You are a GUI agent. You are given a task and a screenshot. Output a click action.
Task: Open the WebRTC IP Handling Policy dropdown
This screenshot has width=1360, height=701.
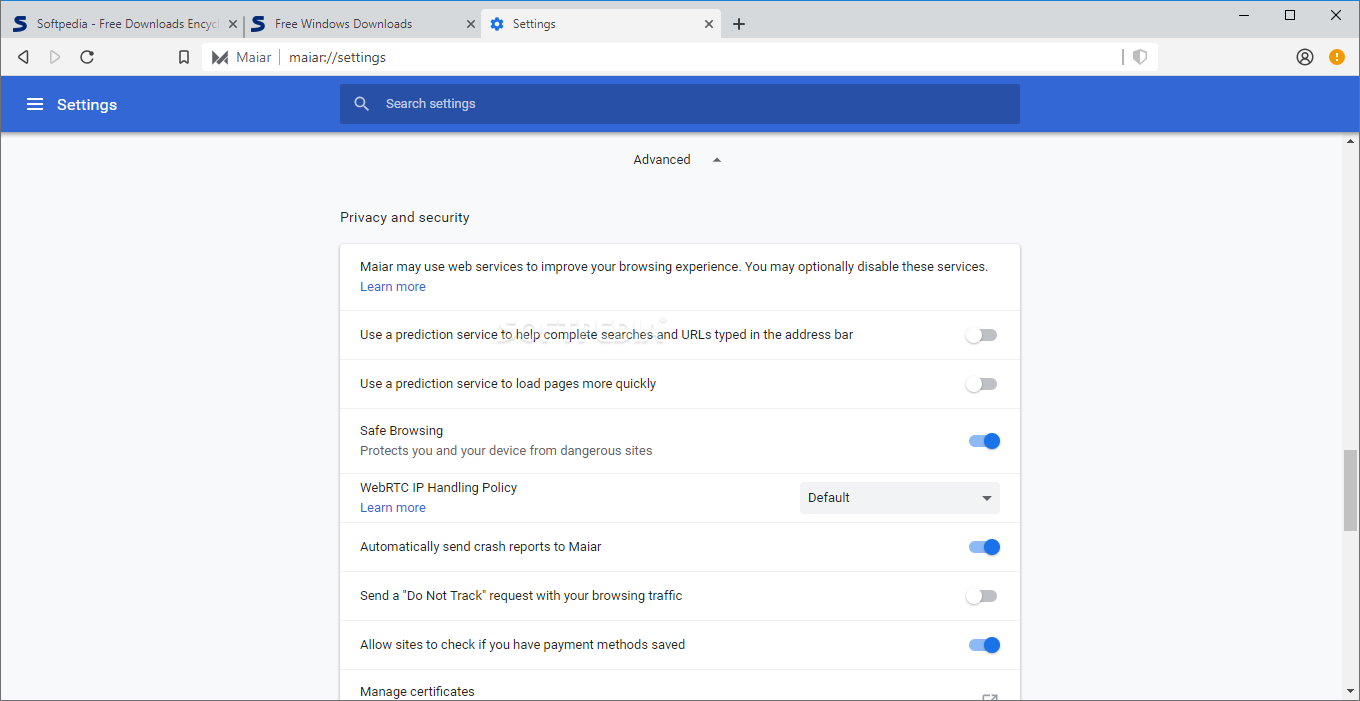point(899,498)
